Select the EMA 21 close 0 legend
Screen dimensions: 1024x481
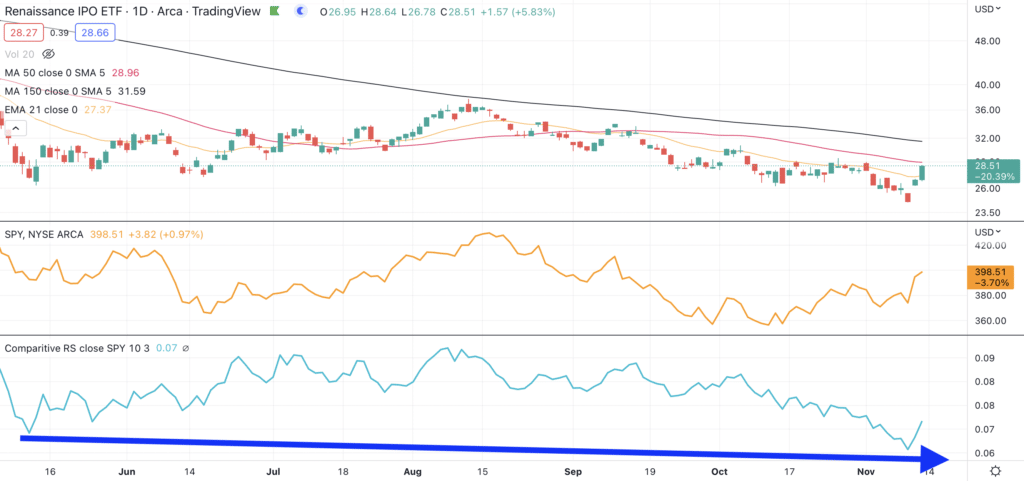point(40,110)
